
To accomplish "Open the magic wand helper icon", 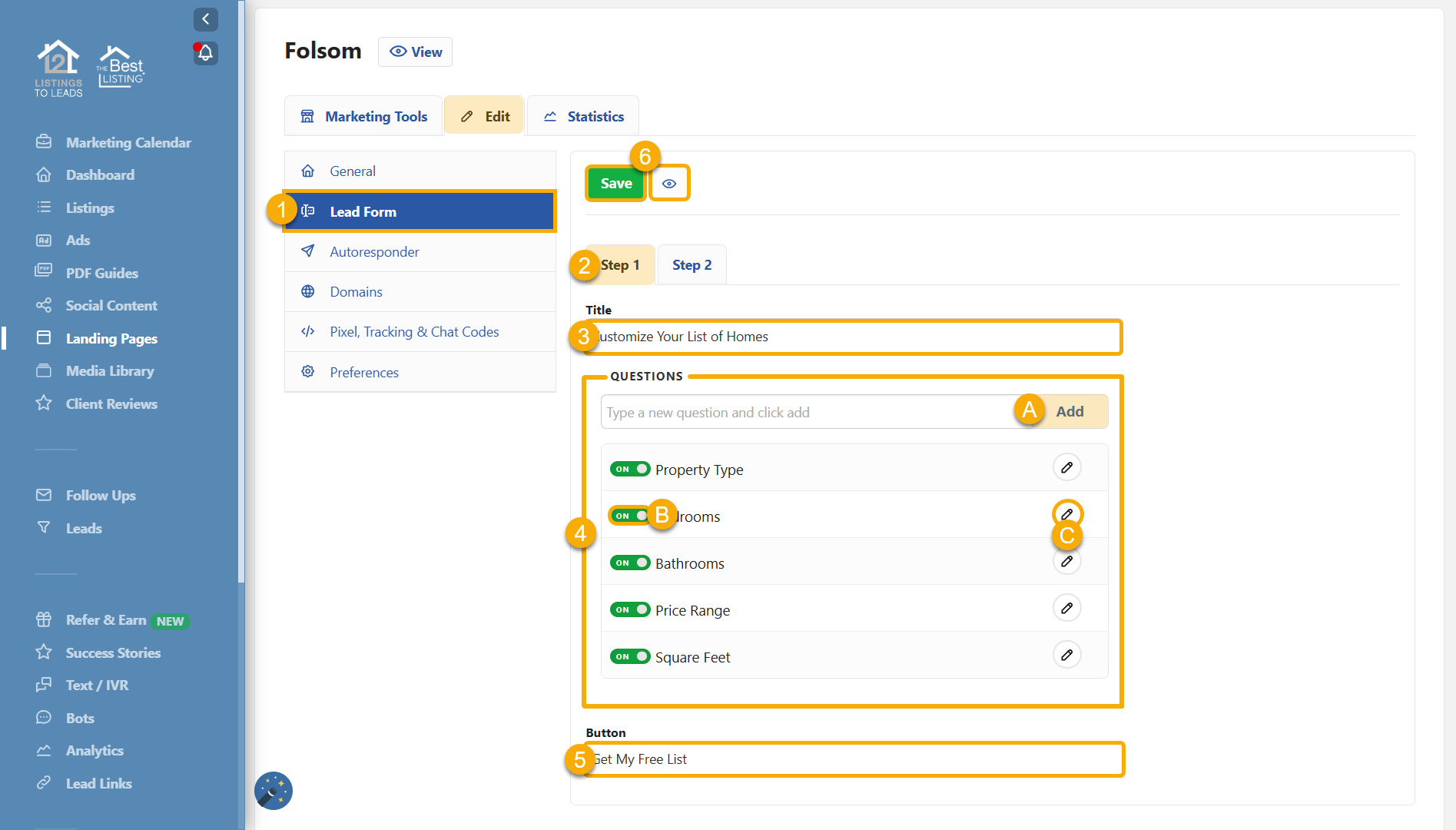I will [274, 791].
